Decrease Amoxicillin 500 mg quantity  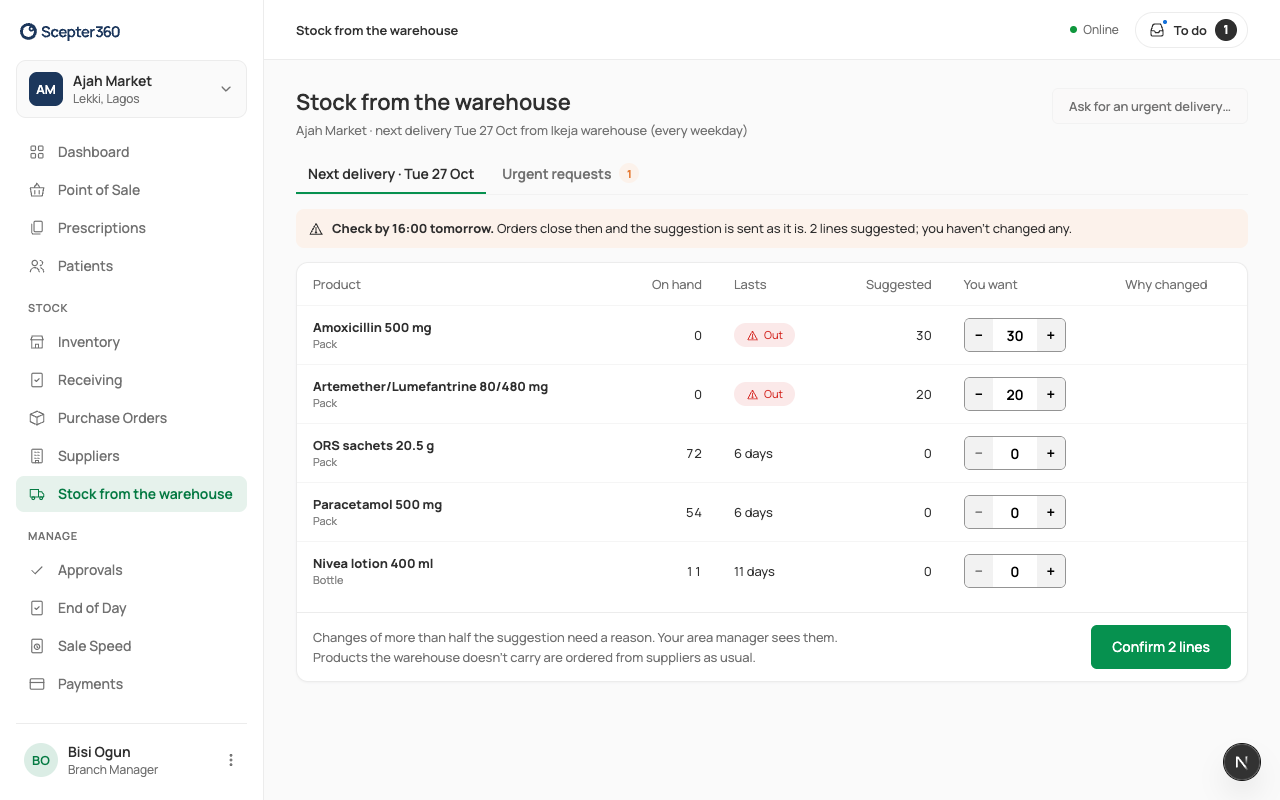pyautogui.click(x=979, y=335)
